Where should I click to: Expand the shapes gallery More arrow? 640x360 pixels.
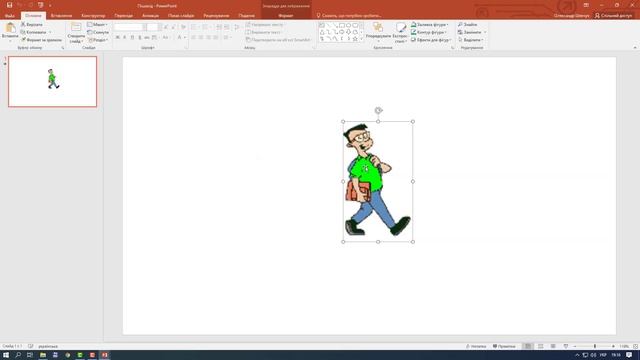[362, 39]
